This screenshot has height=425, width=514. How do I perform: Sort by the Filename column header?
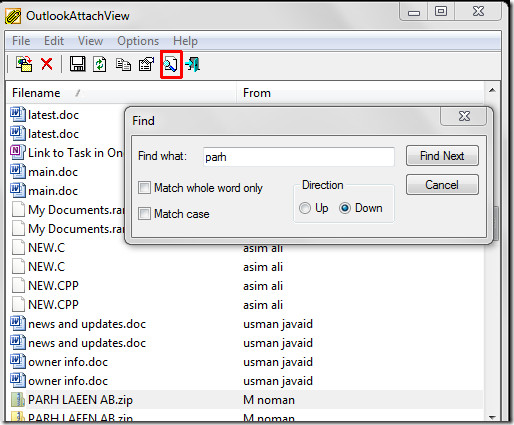121,93
